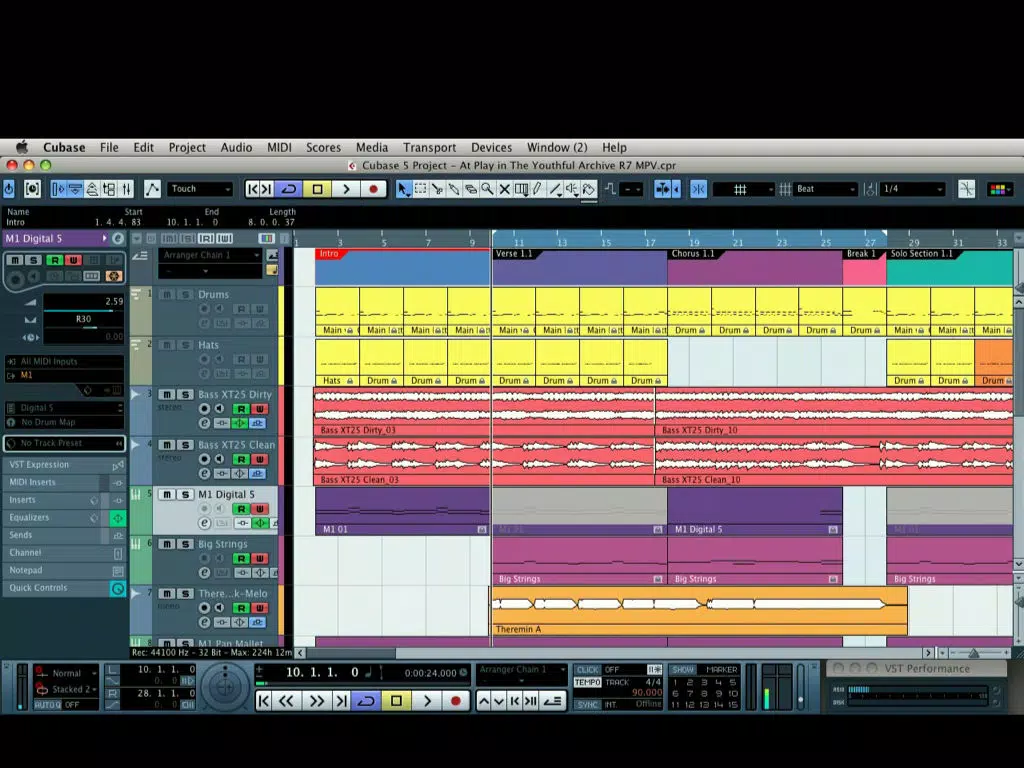Image resolution: width=1024 pixels, height=768 pixels.
Task: Open the Transport menu
Action: 429,148
